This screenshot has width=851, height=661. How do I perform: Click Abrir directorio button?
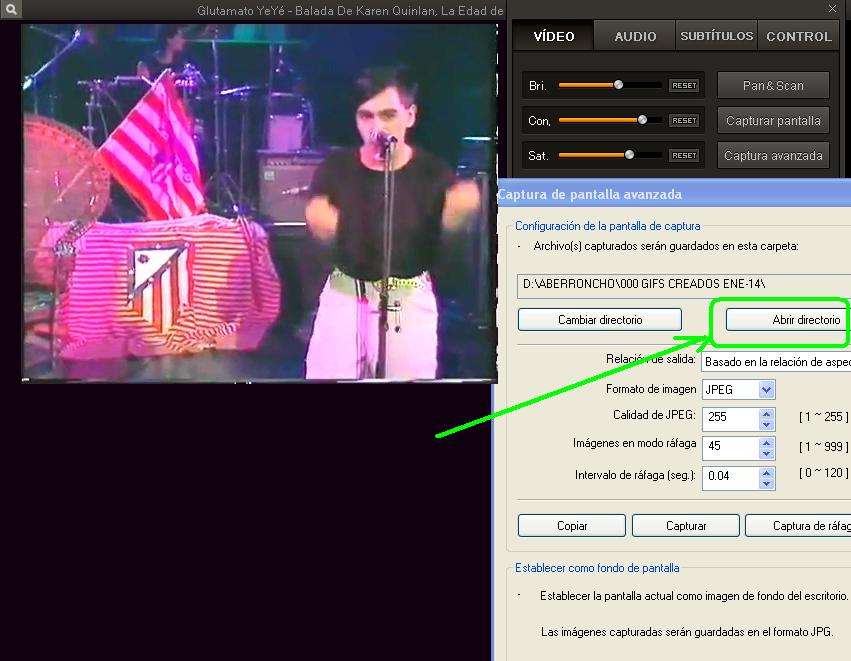point(788,320)
